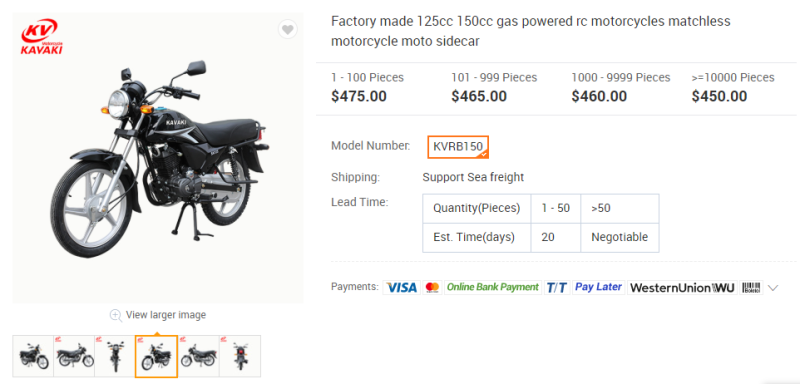Image resolution: width=800 pixels, height=384 pixels.
Task: Select the KVRB150 model number option
Action: click(x=458, y=147)
